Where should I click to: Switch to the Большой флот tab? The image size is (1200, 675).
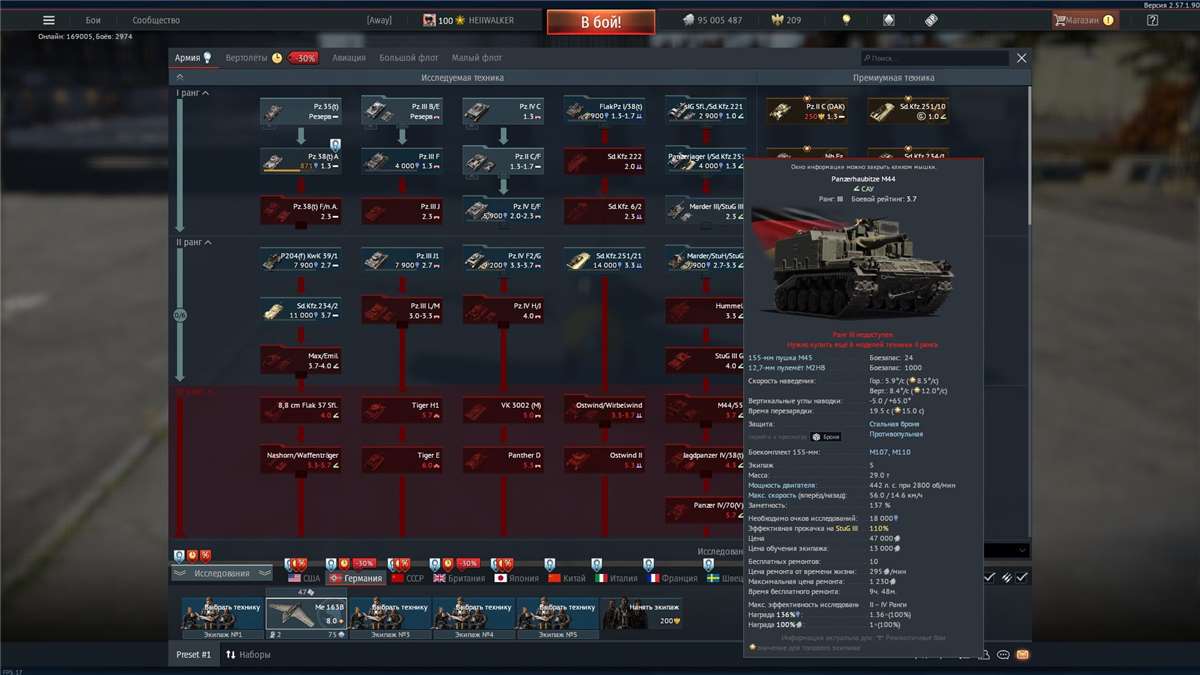409,58
